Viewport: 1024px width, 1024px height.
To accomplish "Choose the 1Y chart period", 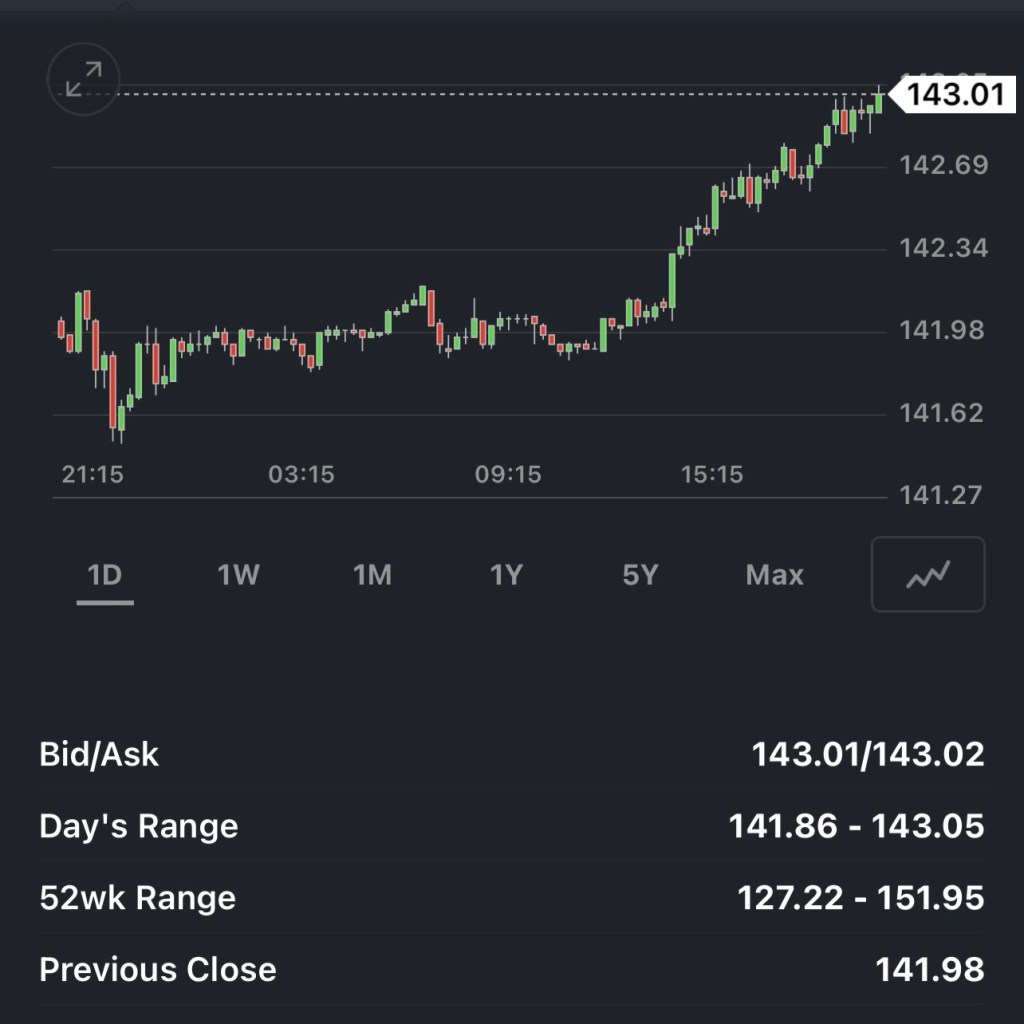I will [506, 575].
